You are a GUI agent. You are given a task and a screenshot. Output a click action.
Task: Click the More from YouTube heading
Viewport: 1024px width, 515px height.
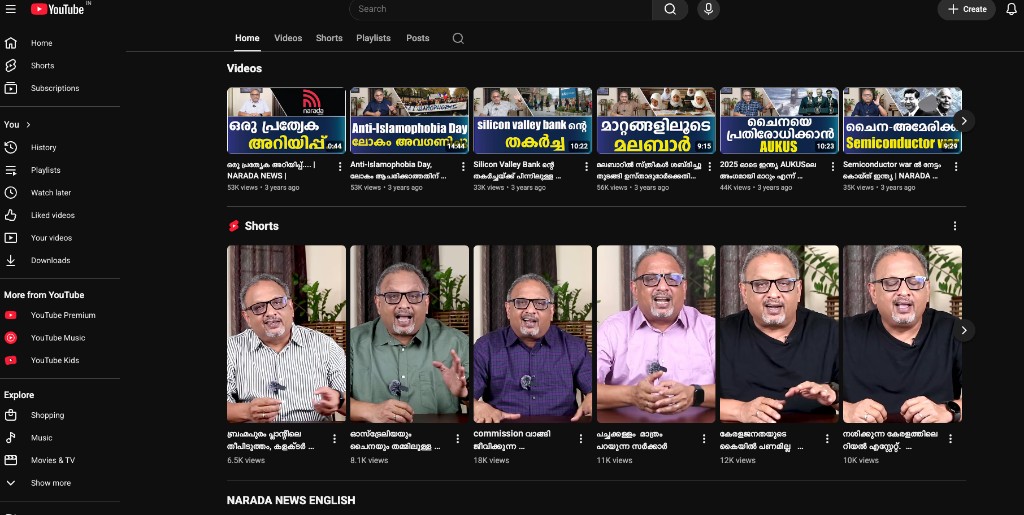coord(44,295)
